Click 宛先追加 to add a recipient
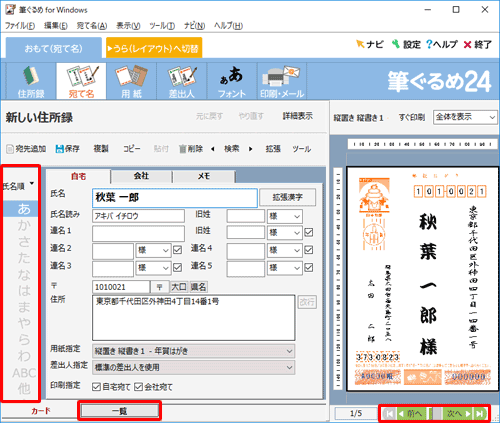Image resolution: width=500 pixels, height=423 pixels. click(x=26, y=149)
